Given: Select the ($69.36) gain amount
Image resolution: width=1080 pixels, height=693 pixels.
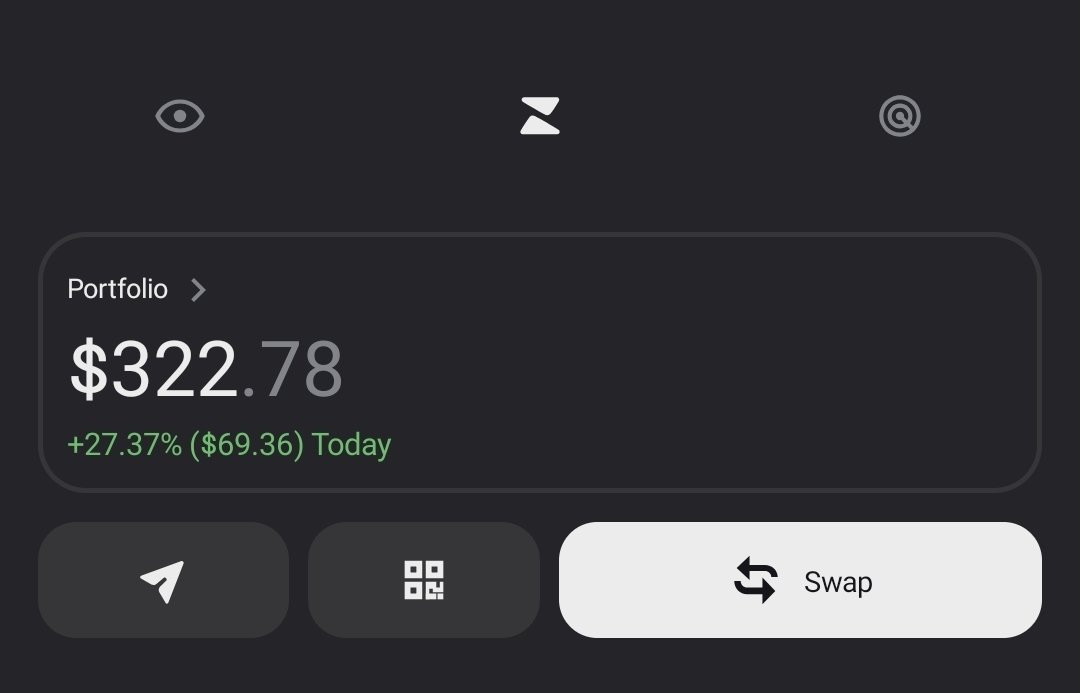Looking at the screenshot, I should (252, 445).
